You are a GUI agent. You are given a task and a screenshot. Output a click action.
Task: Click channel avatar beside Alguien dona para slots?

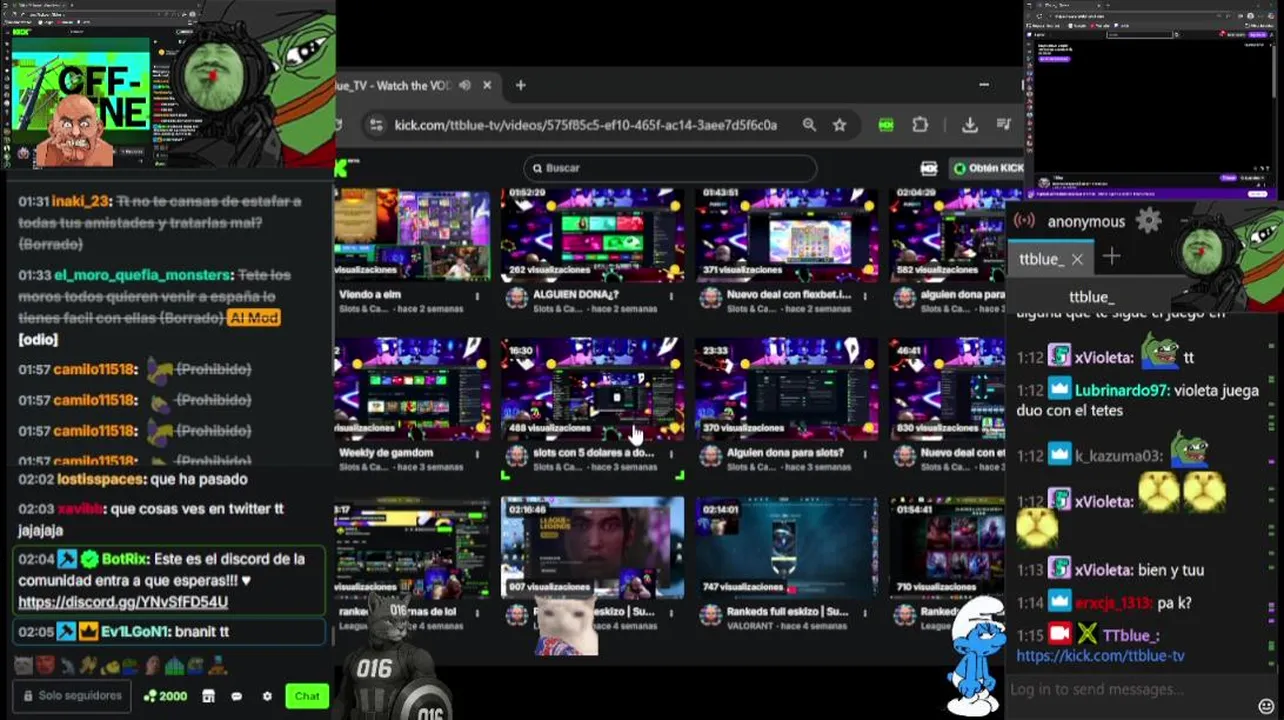click(711, 456)
